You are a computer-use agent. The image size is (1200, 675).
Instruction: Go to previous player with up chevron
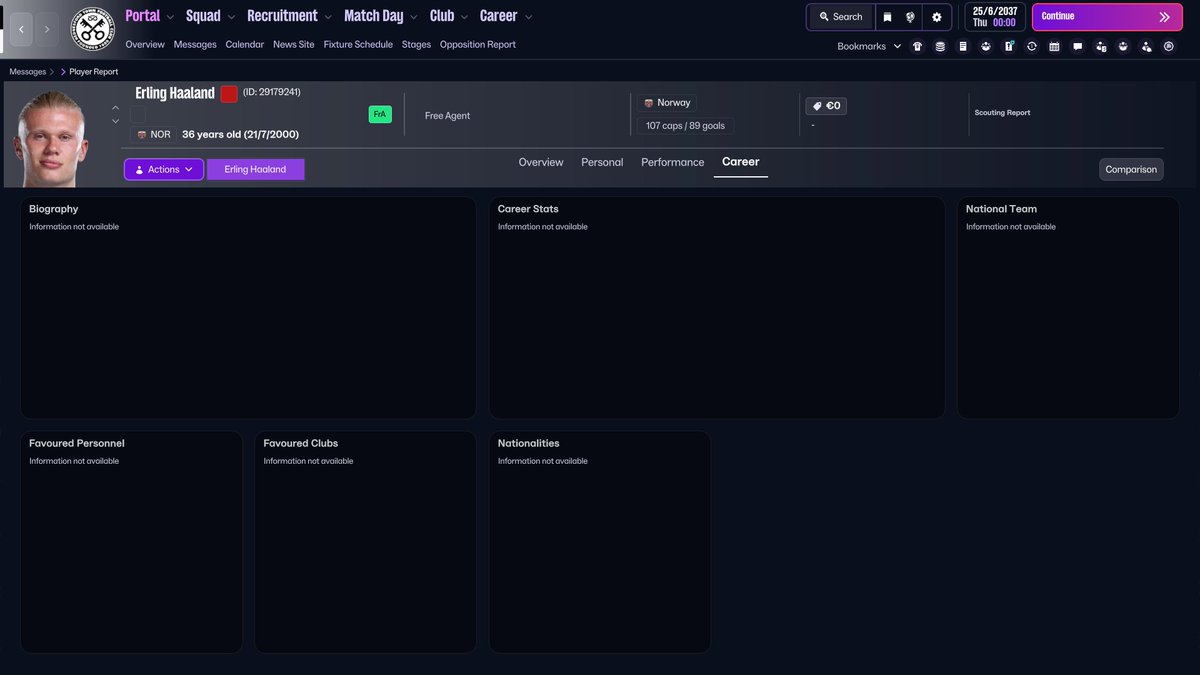[x=115, y=107]
